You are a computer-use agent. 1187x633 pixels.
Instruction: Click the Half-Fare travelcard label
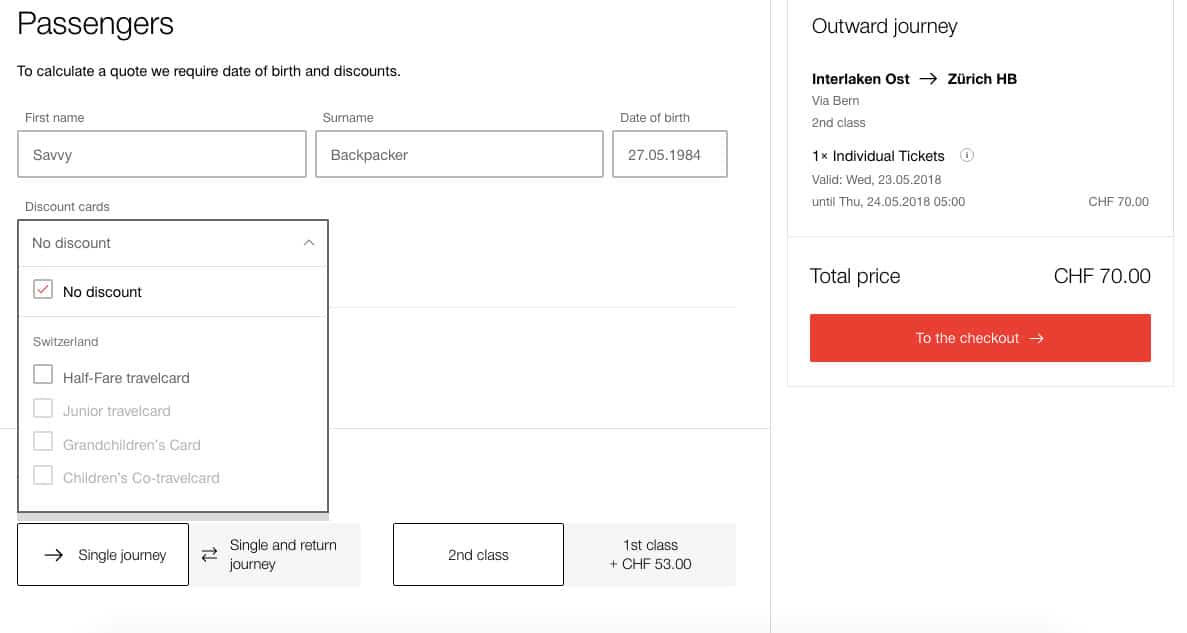[x=126, y=378]
